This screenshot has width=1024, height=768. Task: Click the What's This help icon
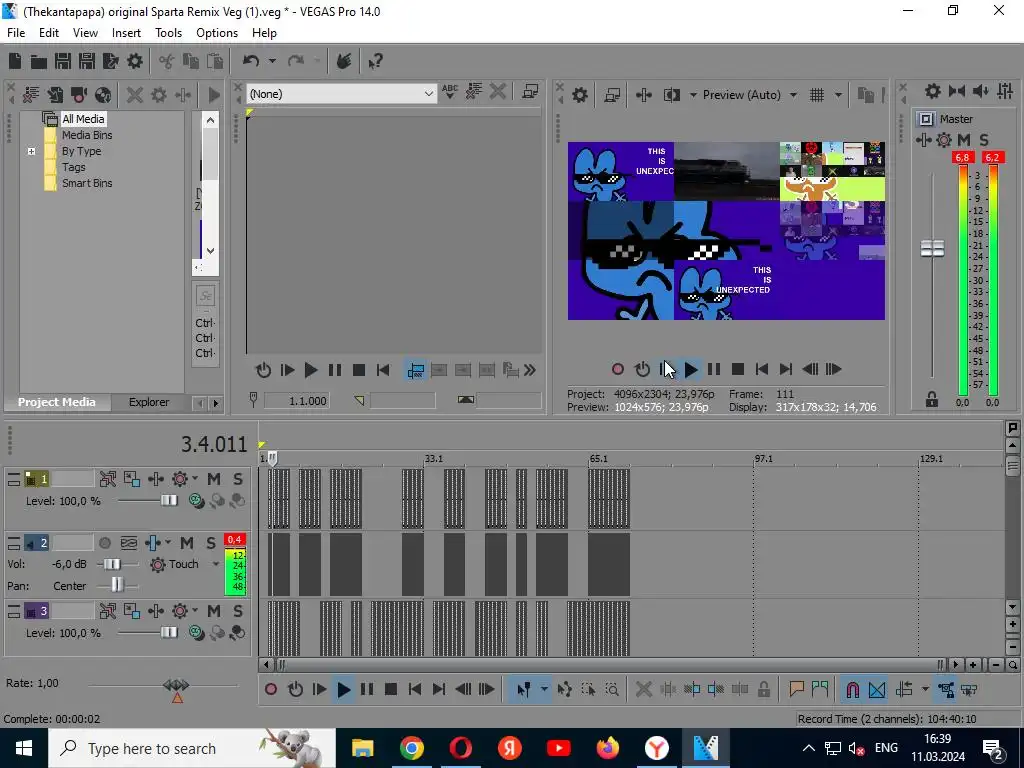click(376, 61)
